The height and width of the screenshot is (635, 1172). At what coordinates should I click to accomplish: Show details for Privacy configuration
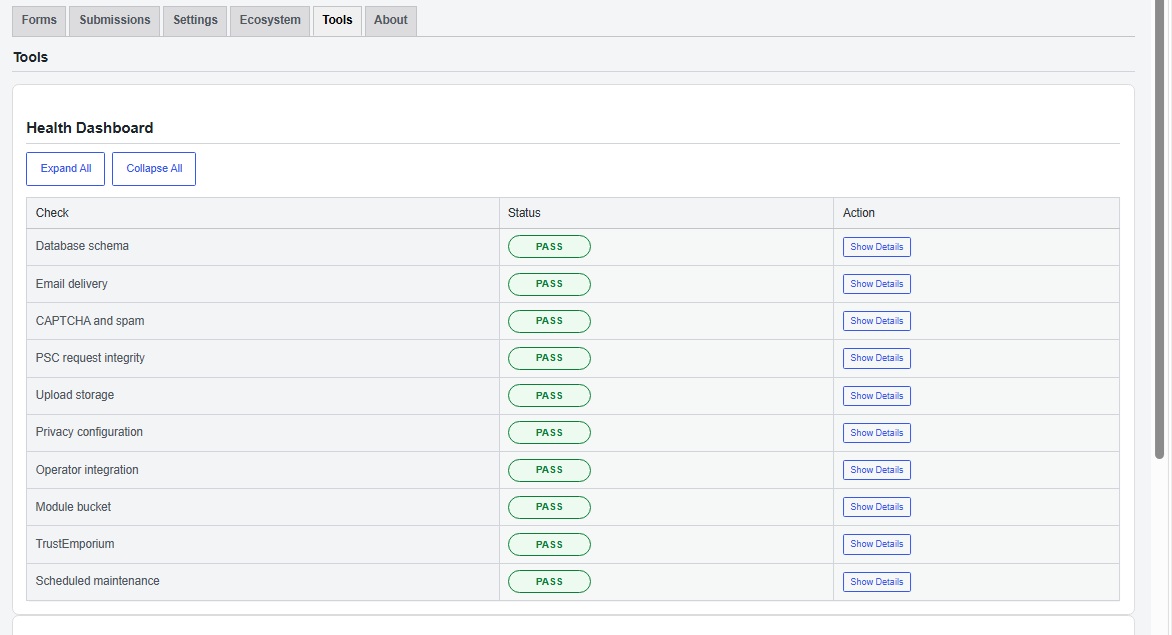click(x=877, y=433)
